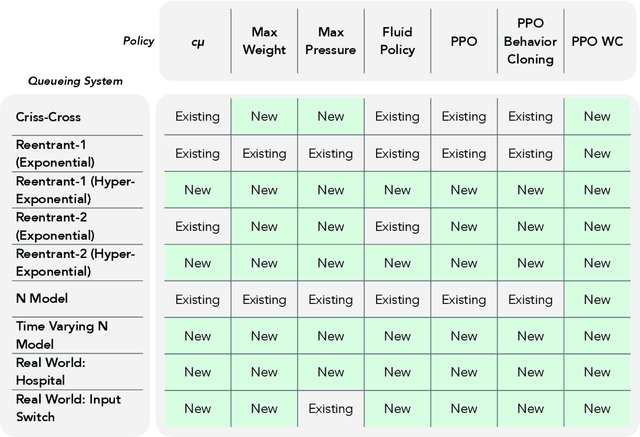Select the Fluid Policy column header
The height and width of the screenshot is (437, 640).
tap(397, 41)
